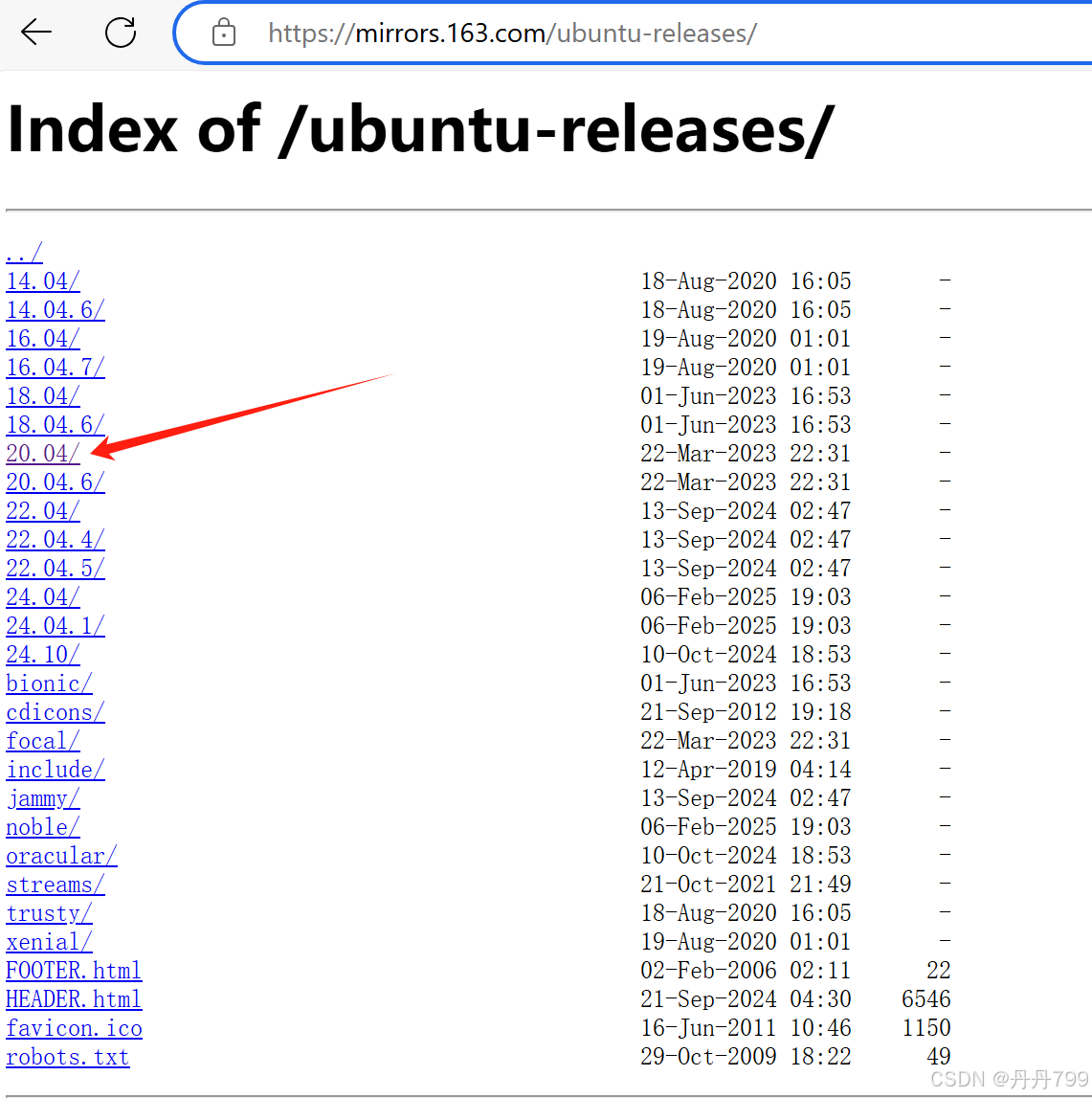Screen dimensions: 1092x1098
Task: Open the xenial/ folder link
Action: 49,942
